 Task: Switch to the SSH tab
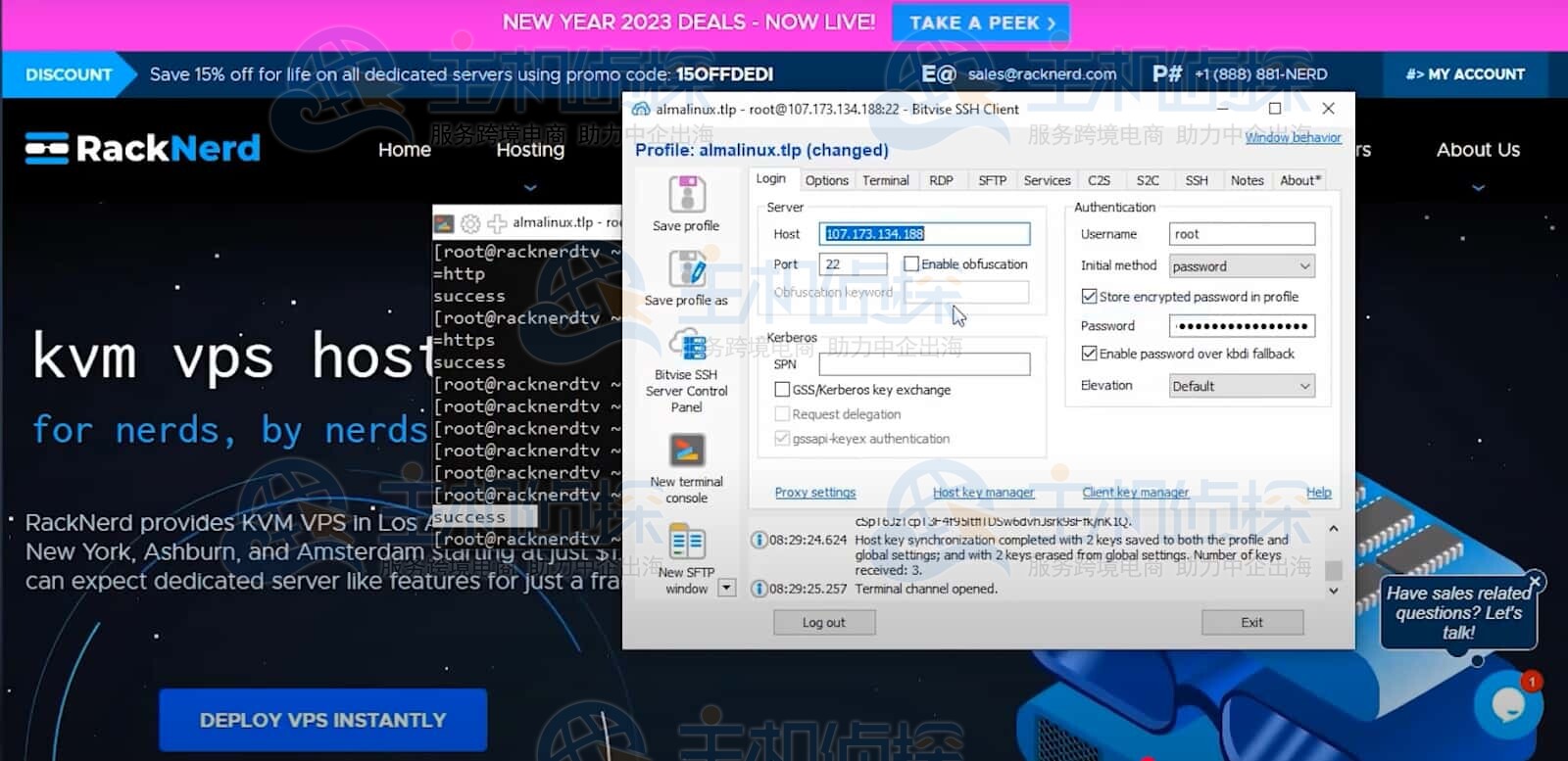coord(1197,180)
